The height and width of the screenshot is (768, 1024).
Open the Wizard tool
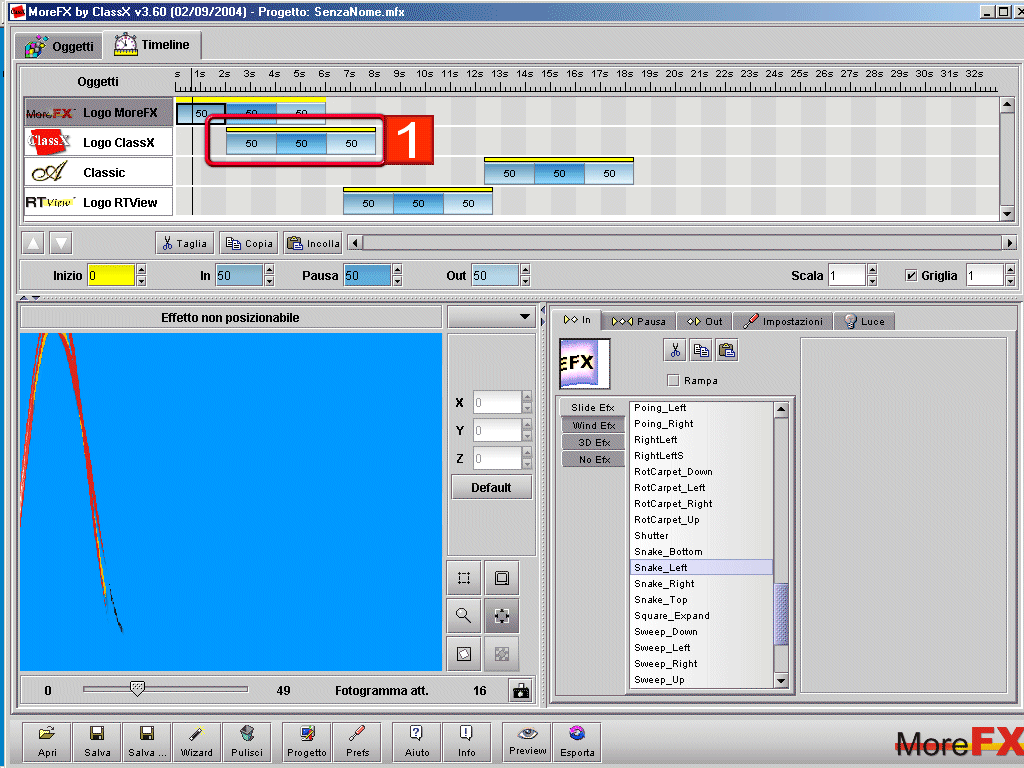click(x=196, y=742)
